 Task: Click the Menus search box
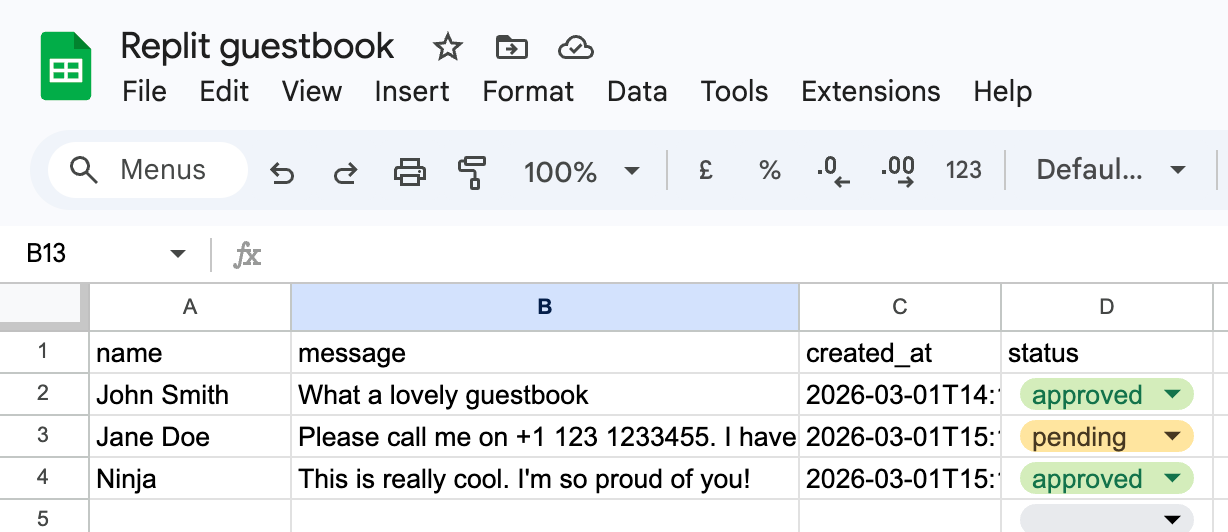point(148,171)
